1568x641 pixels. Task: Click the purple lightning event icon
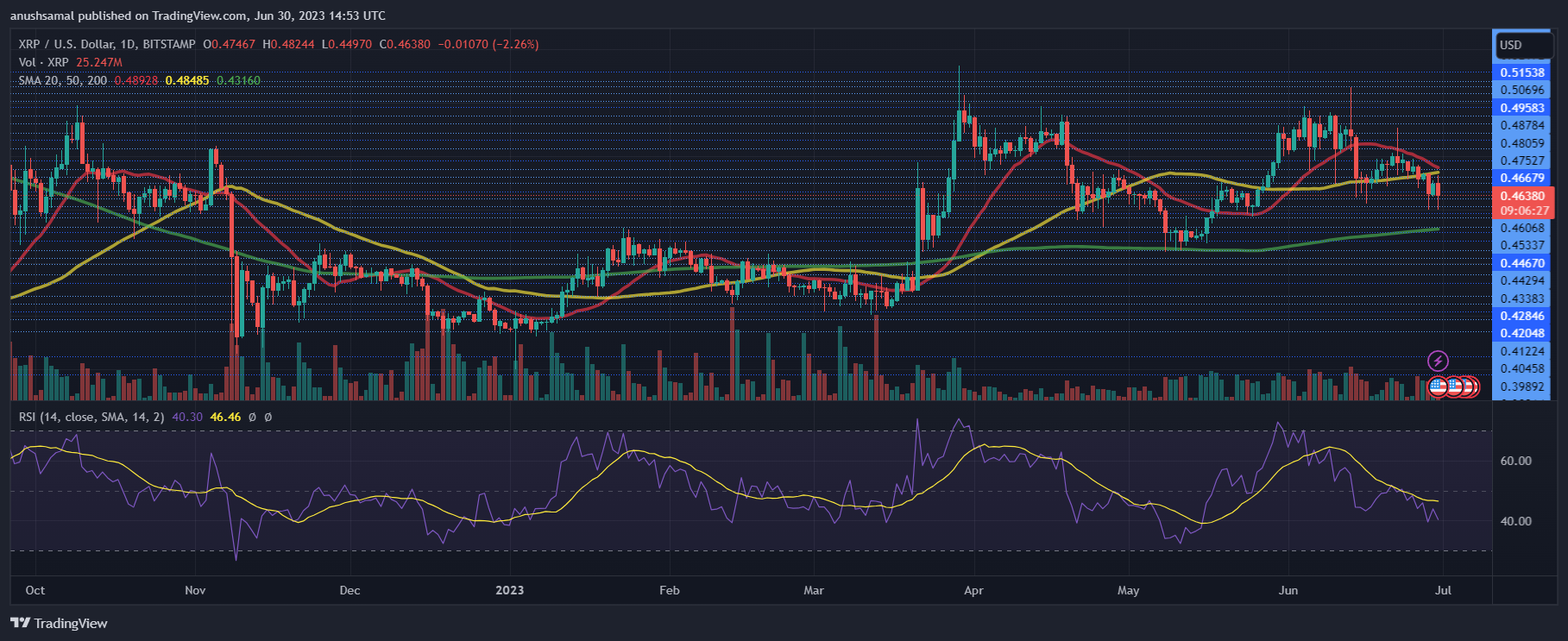tap(1438, 361)
